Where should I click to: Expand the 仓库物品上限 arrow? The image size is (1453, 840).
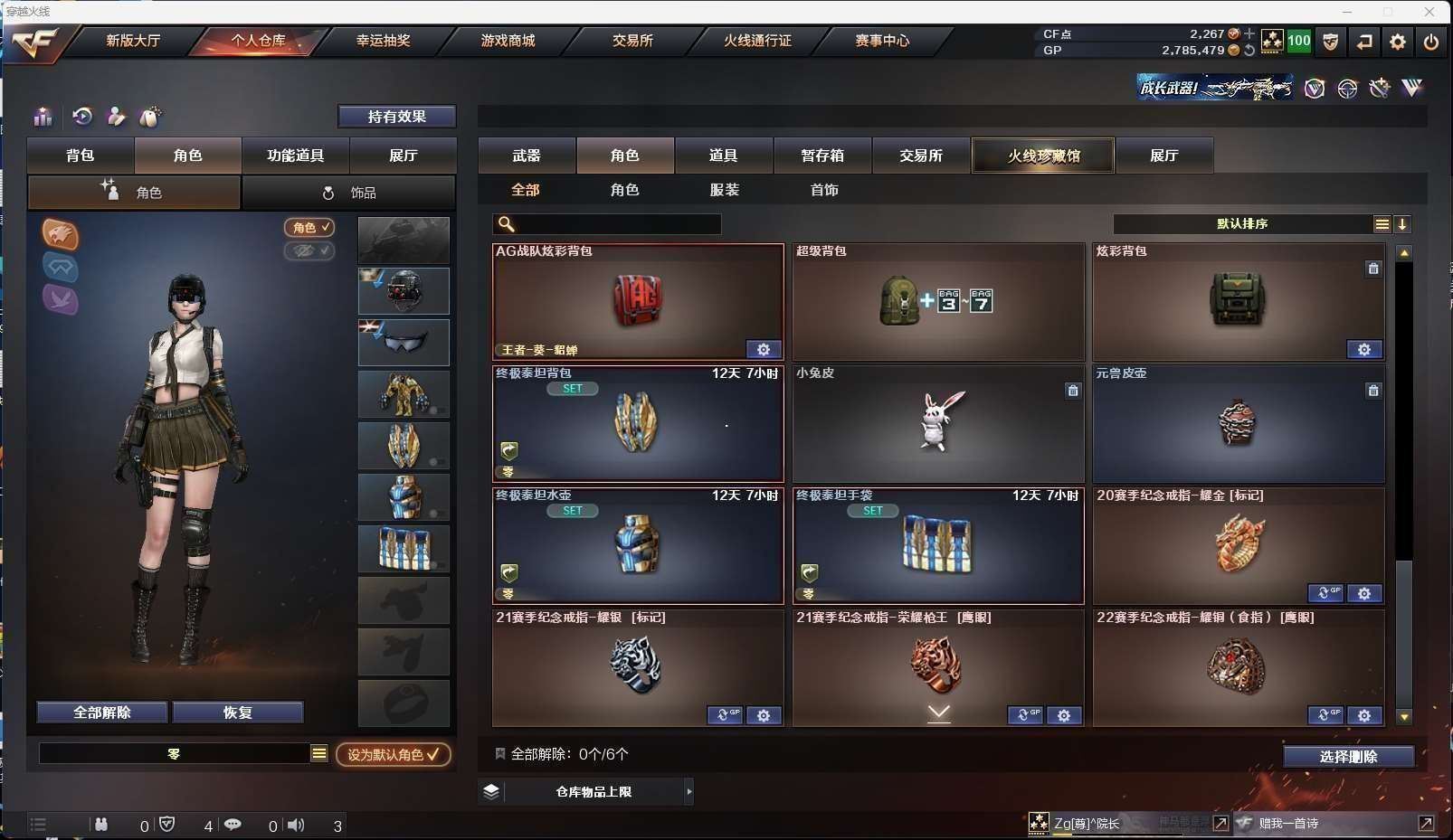(689, 792)
